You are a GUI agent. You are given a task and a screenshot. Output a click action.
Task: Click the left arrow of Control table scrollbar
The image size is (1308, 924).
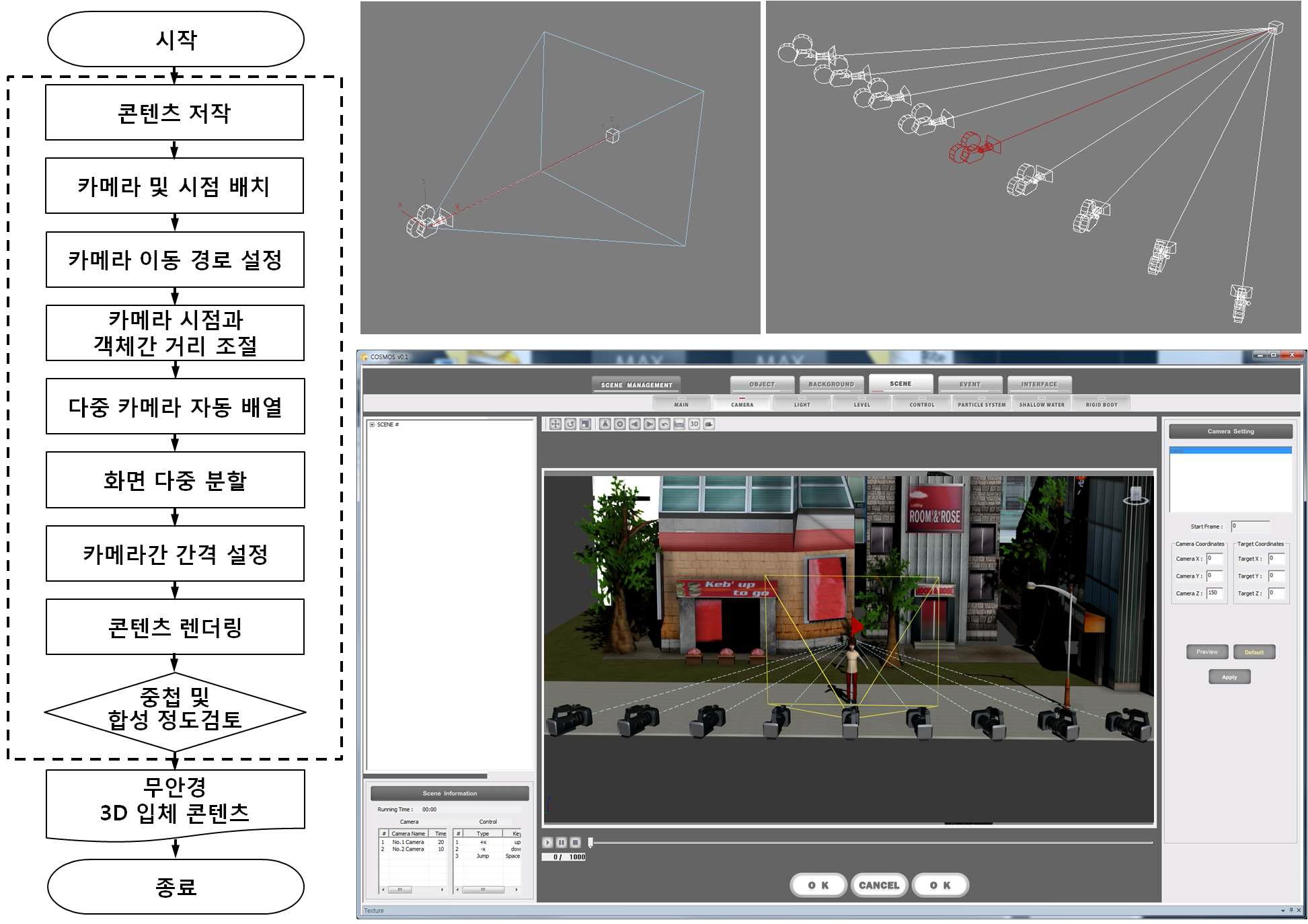coord(458,890)
